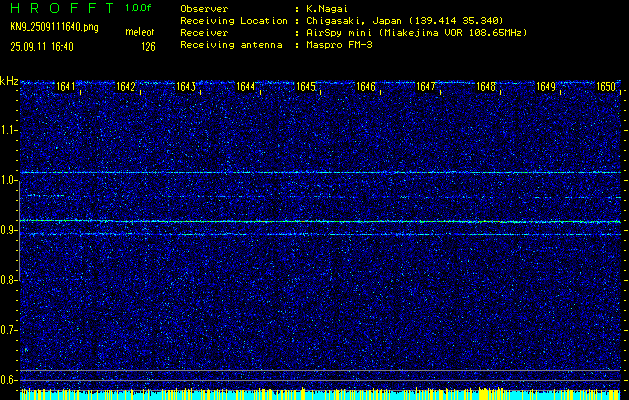The height and width of the screenshot is (400, 629).
Task: Click the 0.7 frequency axis label
Action: coord(9,330)
